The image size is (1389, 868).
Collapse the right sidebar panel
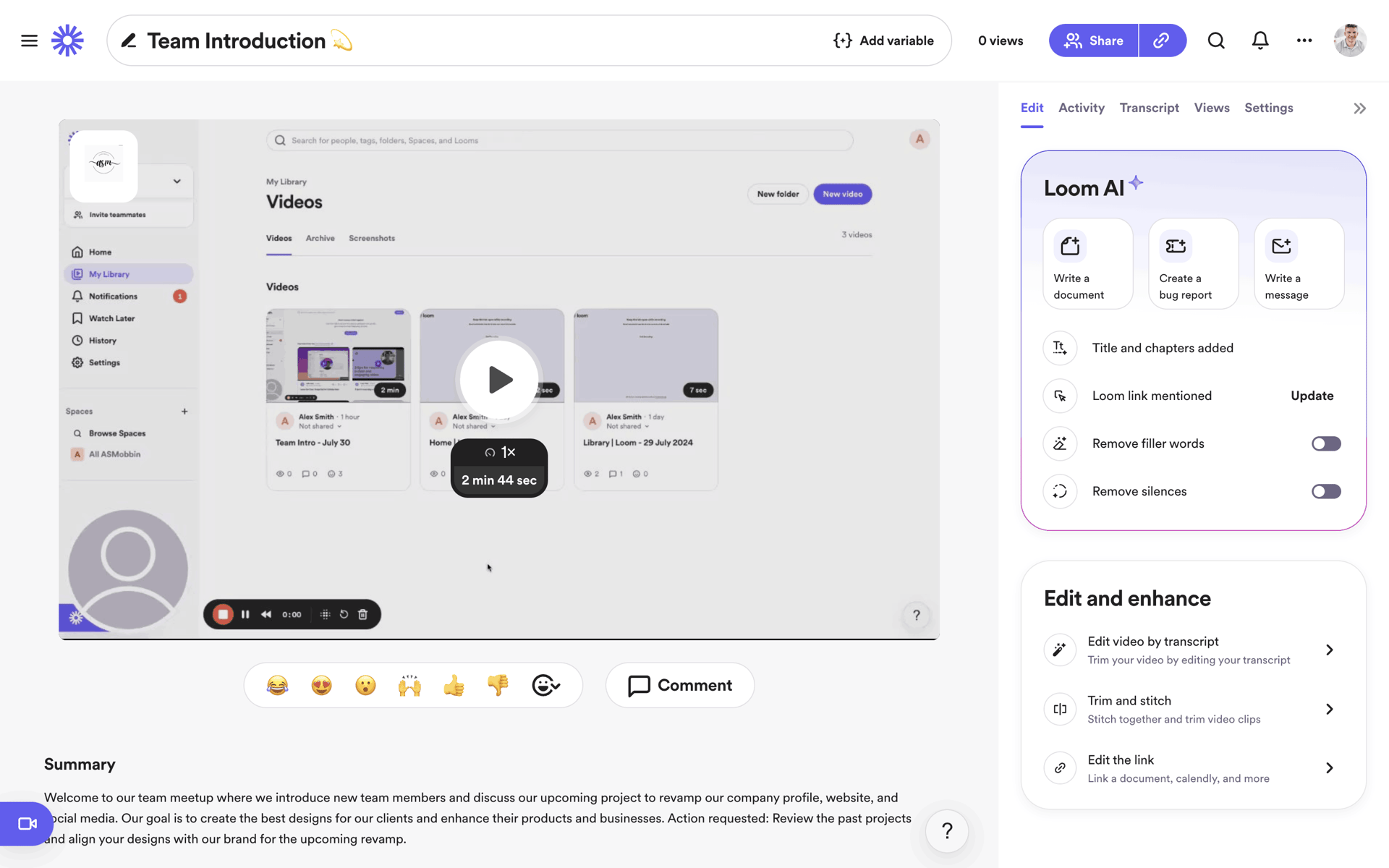click(1359, 109)
